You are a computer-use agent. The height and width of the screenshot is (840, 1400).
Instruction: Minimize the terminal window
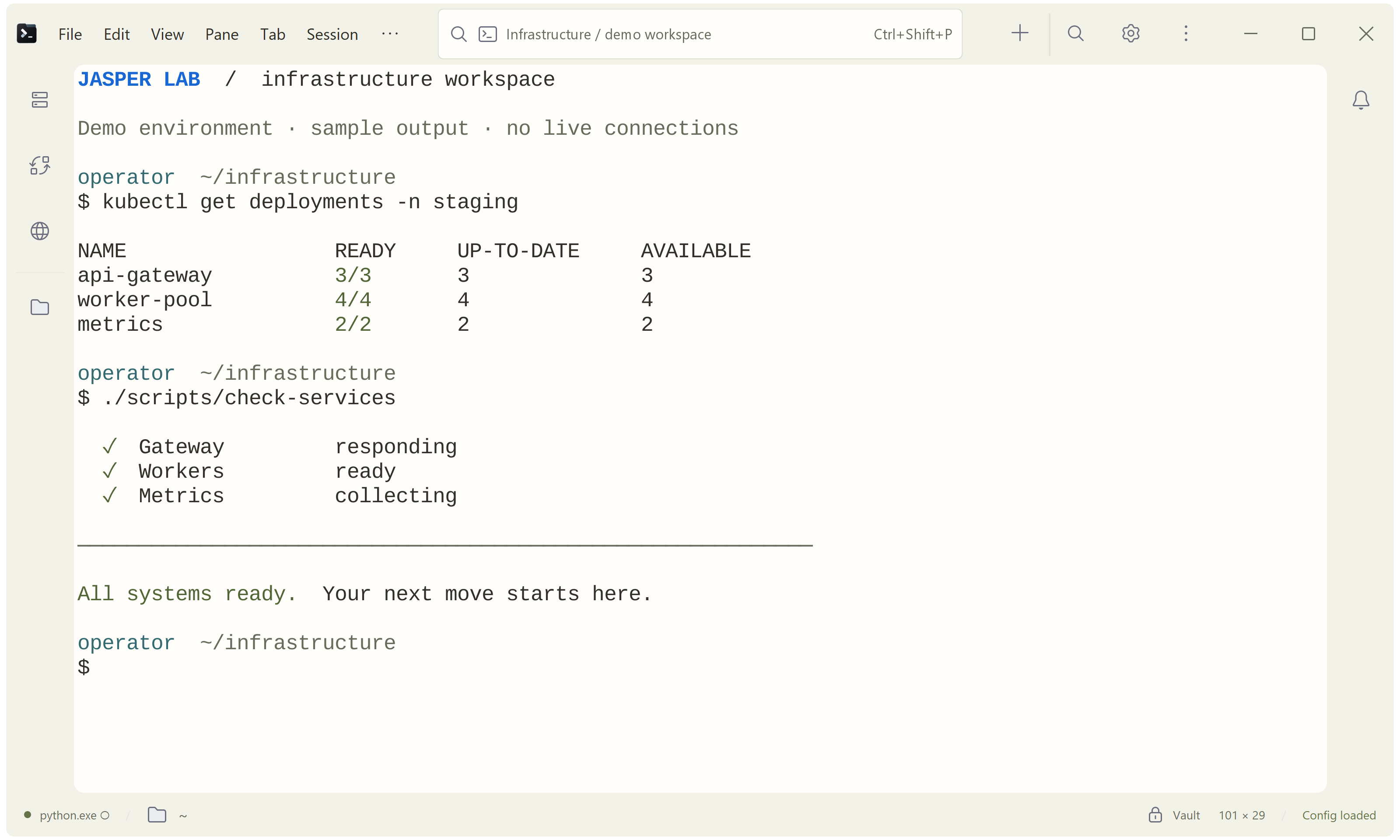click(x=1251, y=33)
